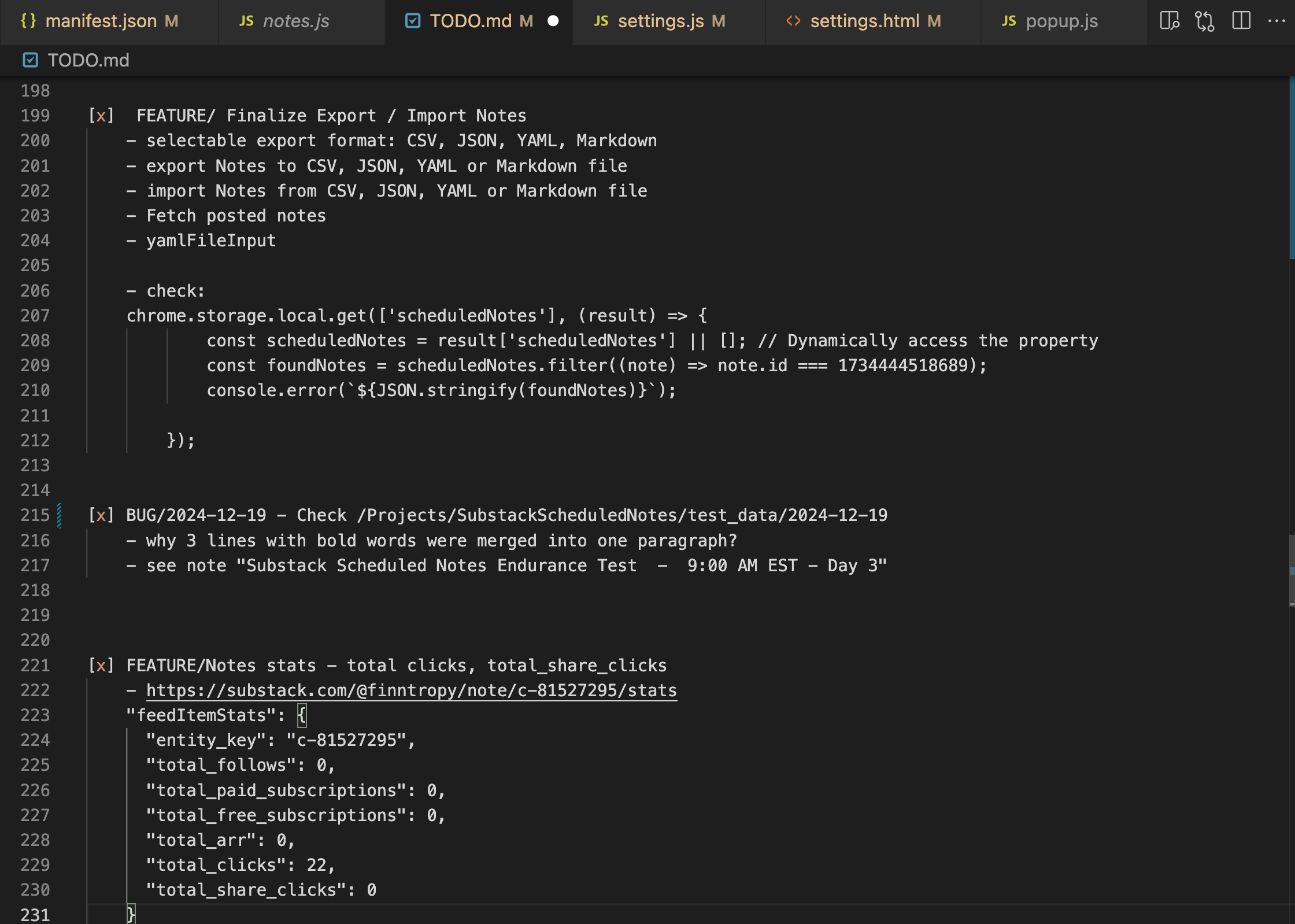
Task: Open the changes compare icon
Action: 1205,21
